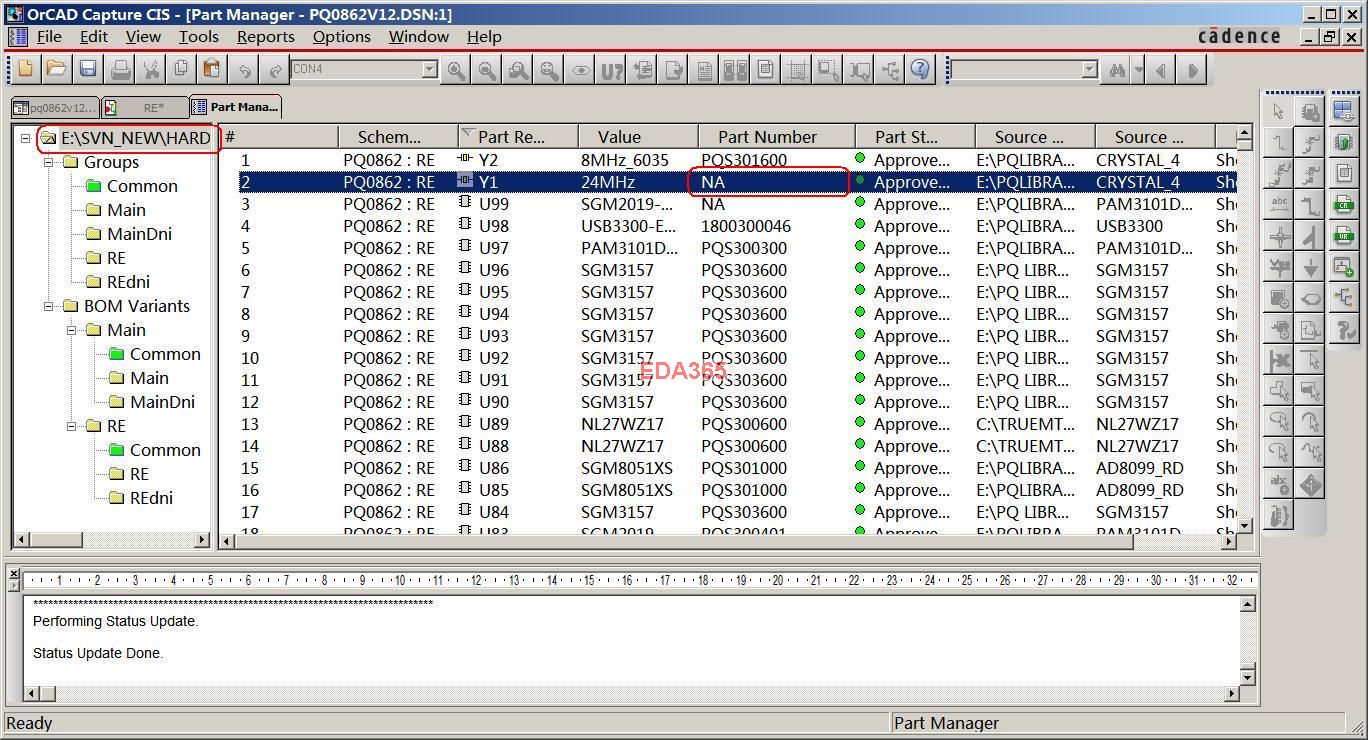
Task: Click the Save document toolbar icon
Action: [88, 69]
